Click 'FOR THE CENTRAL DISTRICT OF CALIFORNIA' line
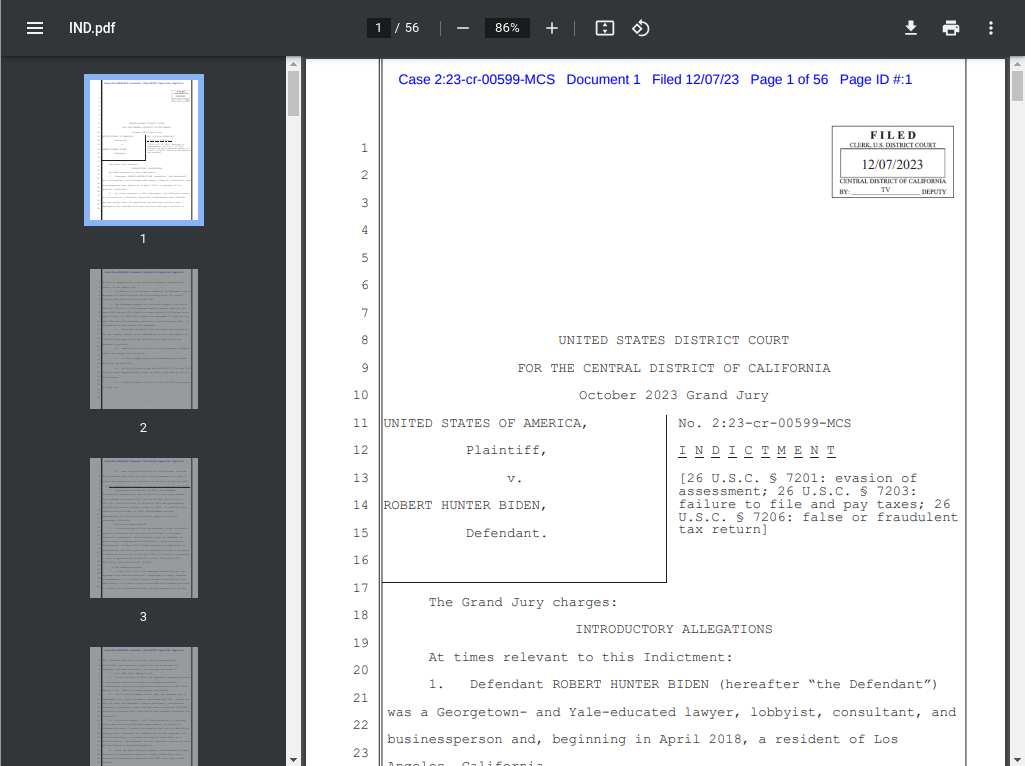Viewport: 1025px width, 766px height. tap(674, 368)
